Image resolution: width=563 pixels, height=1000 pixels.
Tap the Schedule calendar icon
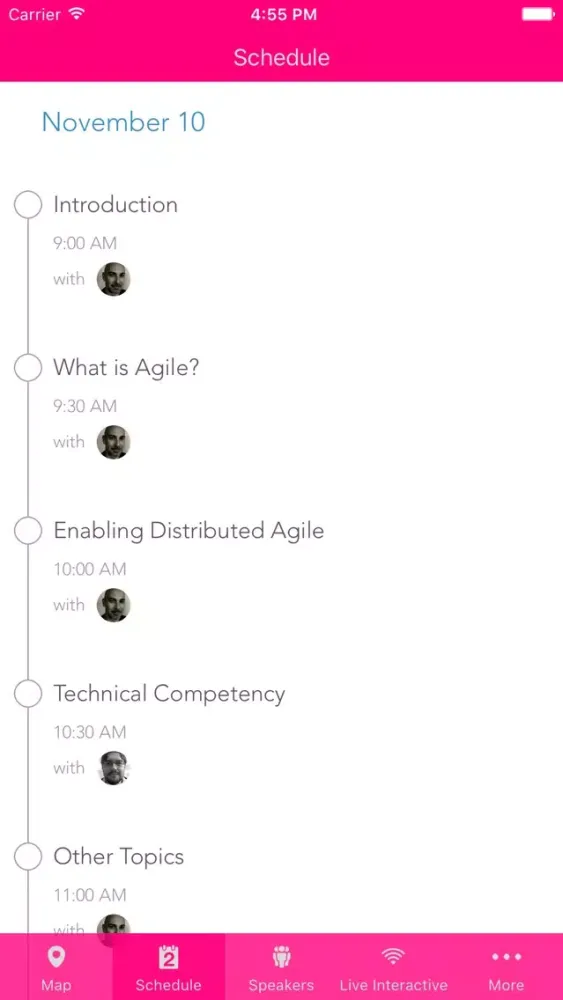(x=168, y=957)
